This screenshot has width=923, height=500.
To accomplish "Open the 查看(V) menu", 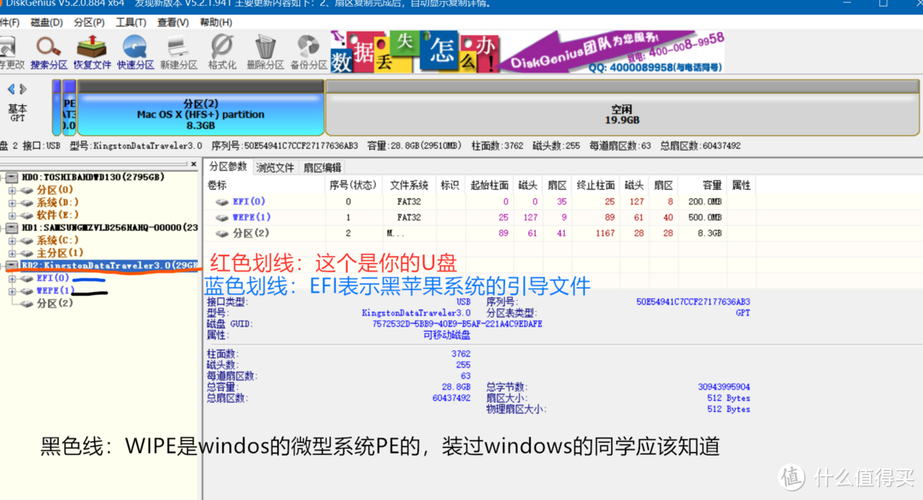I will click(x=173, y=22).
